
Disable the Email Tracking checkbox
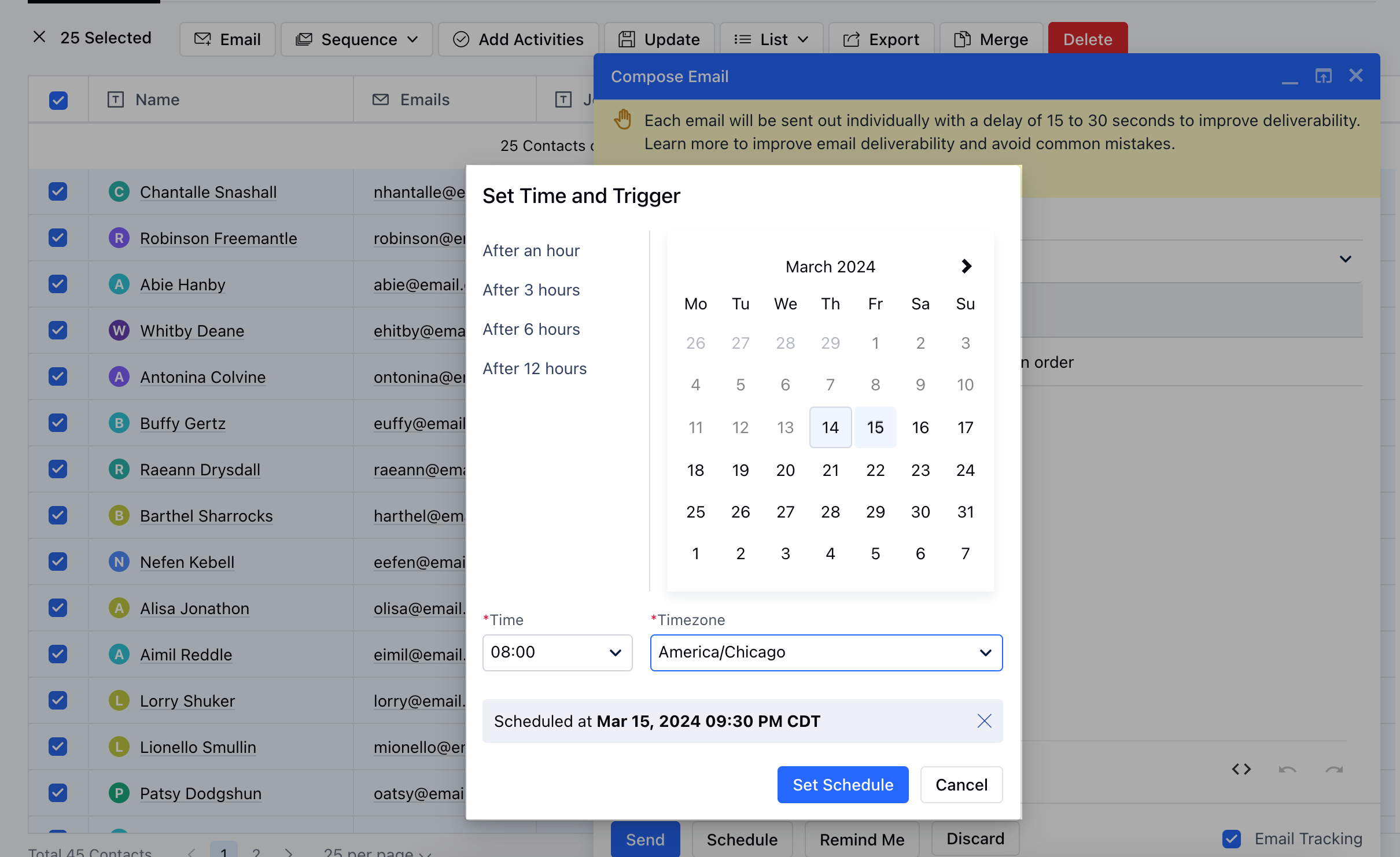click(1232, 838)
